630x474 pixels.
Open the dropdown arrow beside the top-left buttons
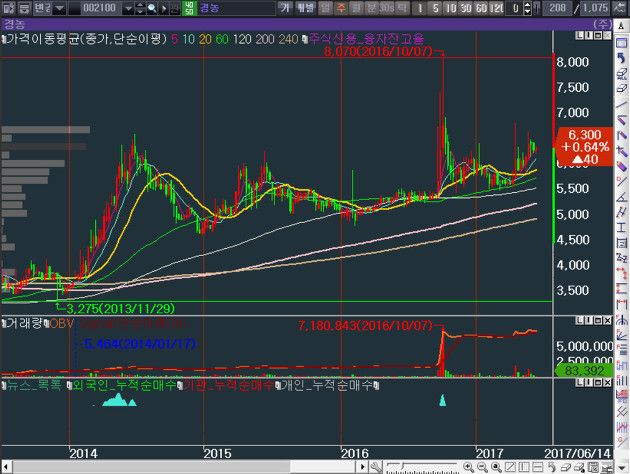coord(59,8)
